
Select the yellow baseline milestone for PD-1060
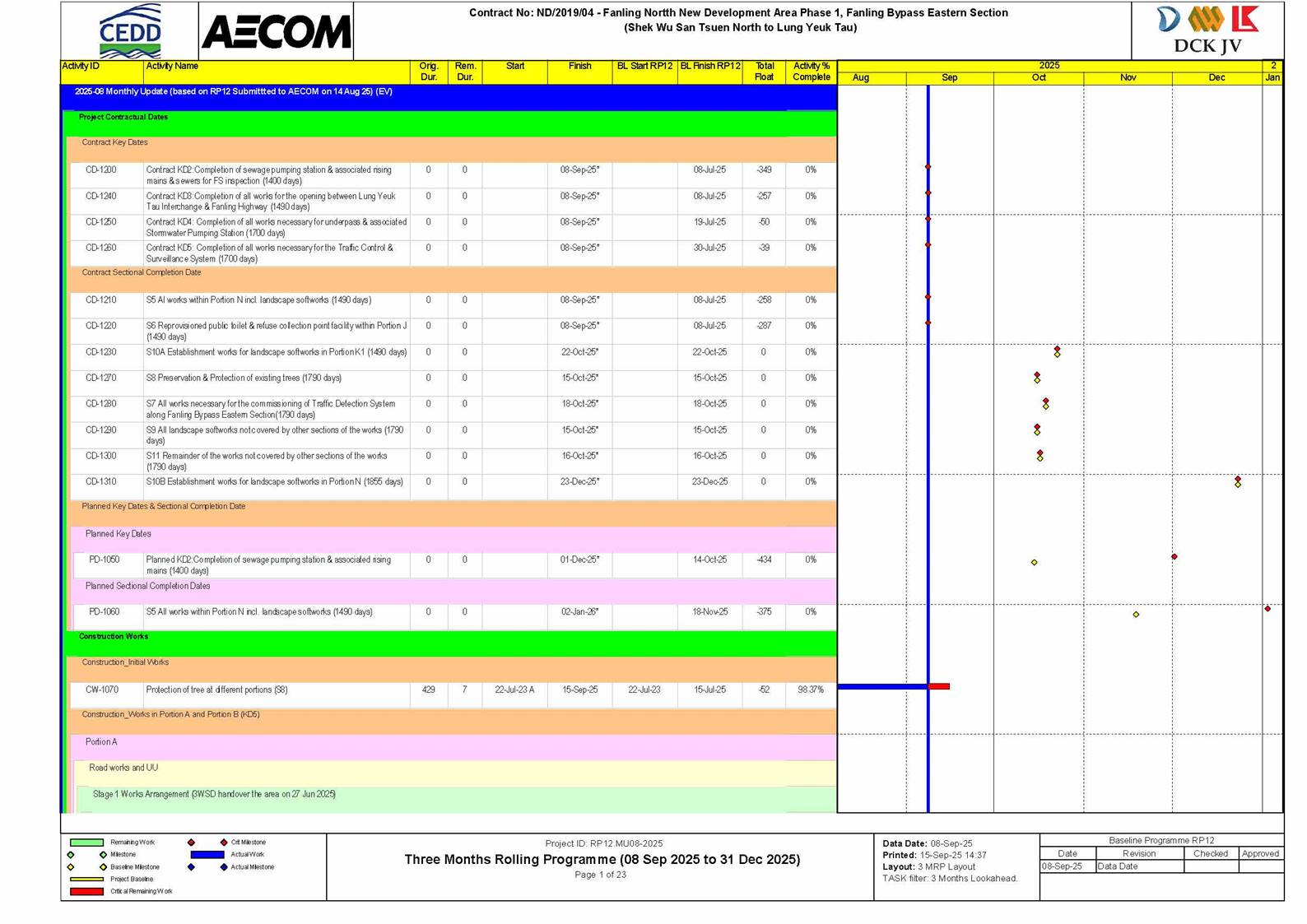coord(1136,615)
